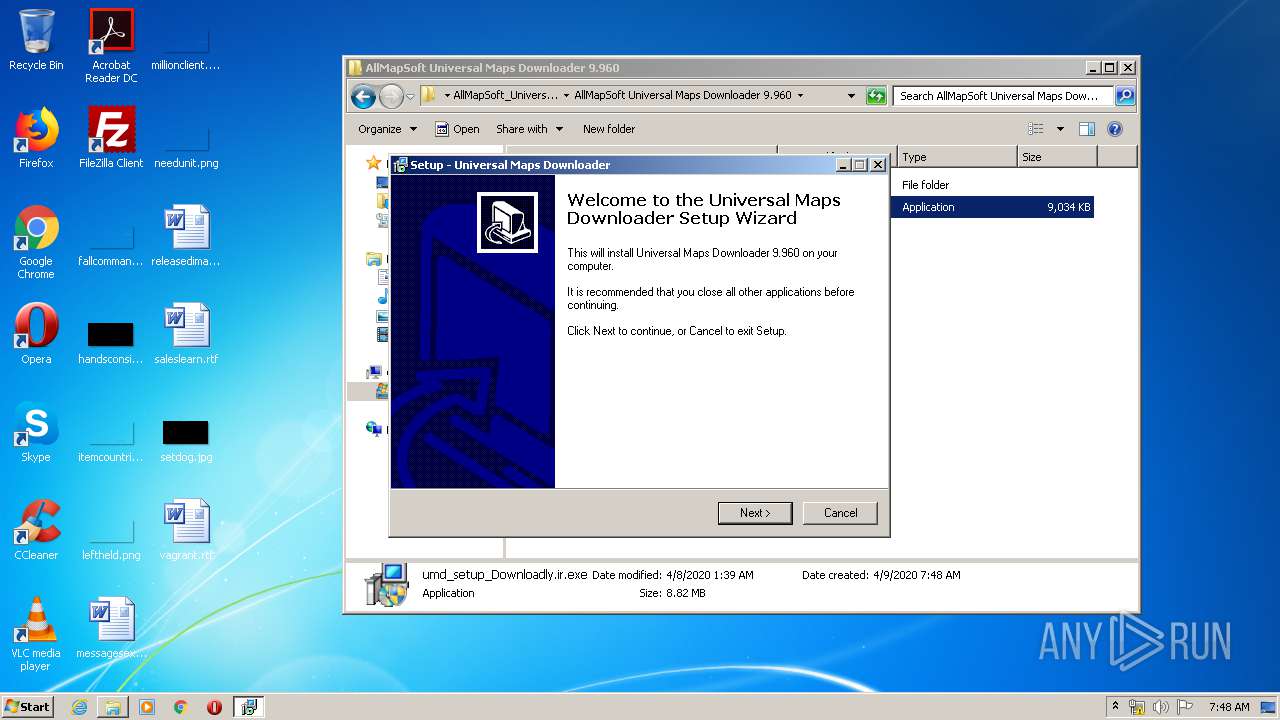The height and width of the screenshot is (720, 1280).
Task: Open Acrobat Reader DC desktop shortcut
Action: (x=111, y=46)
